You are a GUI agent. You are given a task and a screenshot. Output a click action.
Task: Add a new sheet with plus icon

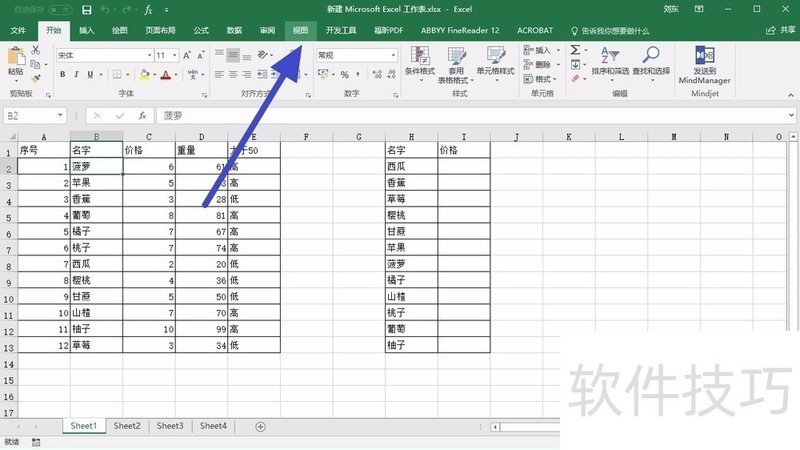pos(260,427)
